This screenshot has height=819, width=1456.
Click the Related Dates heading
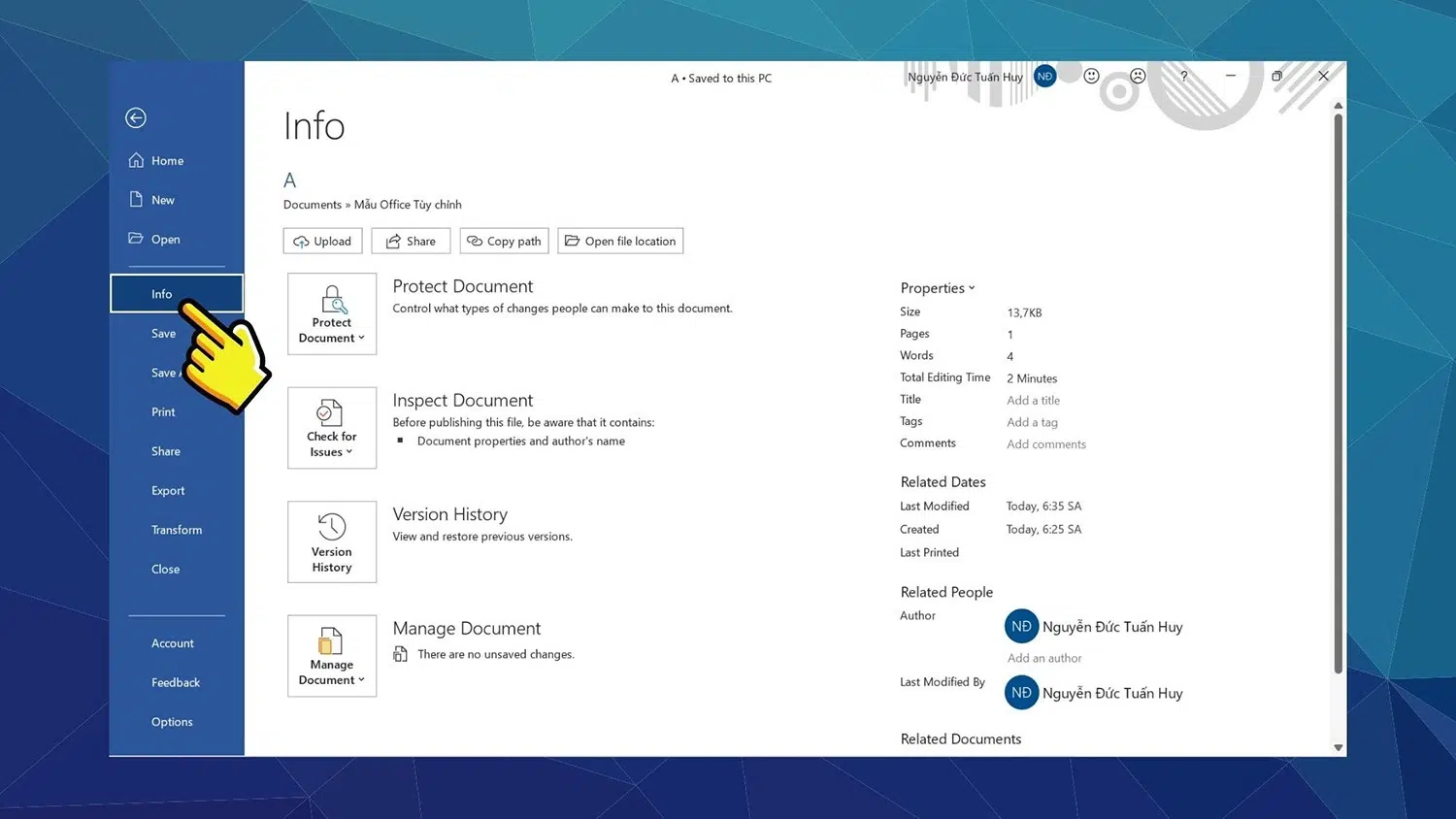(x=943, y=482)
